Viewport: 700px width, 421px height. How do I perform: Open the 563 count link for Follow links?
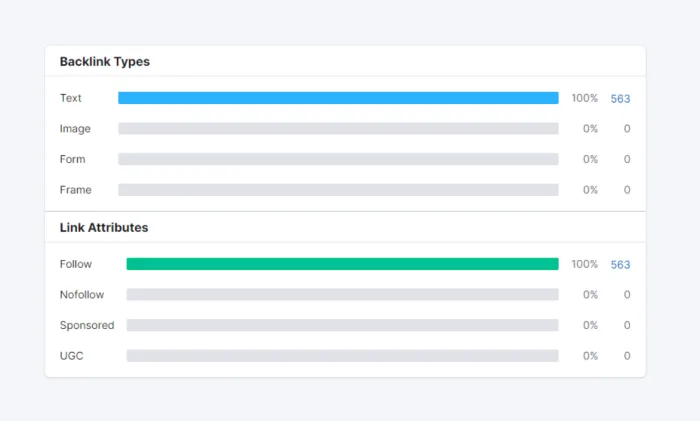[620, 265]
